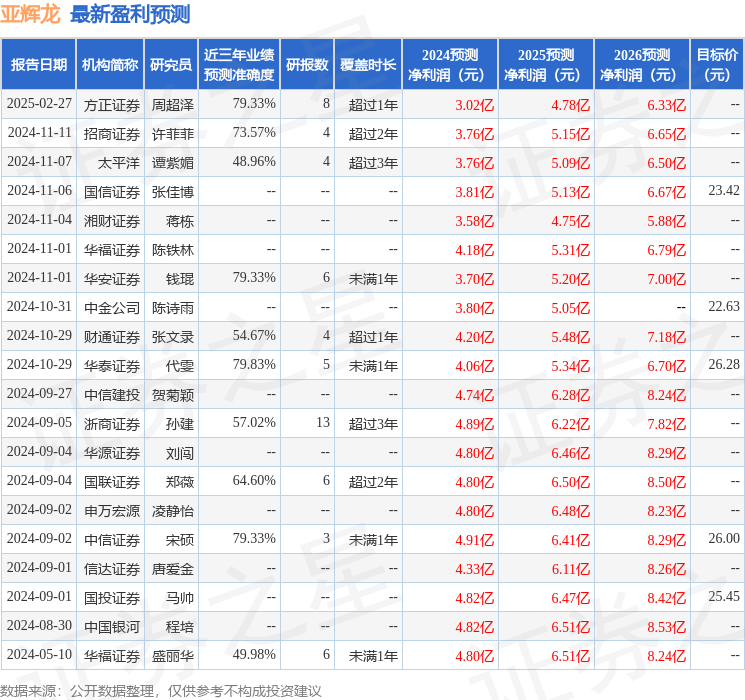Click the 中金公司 institution name
The height and width of the screenshot is (700, 745).
[112, 307]
